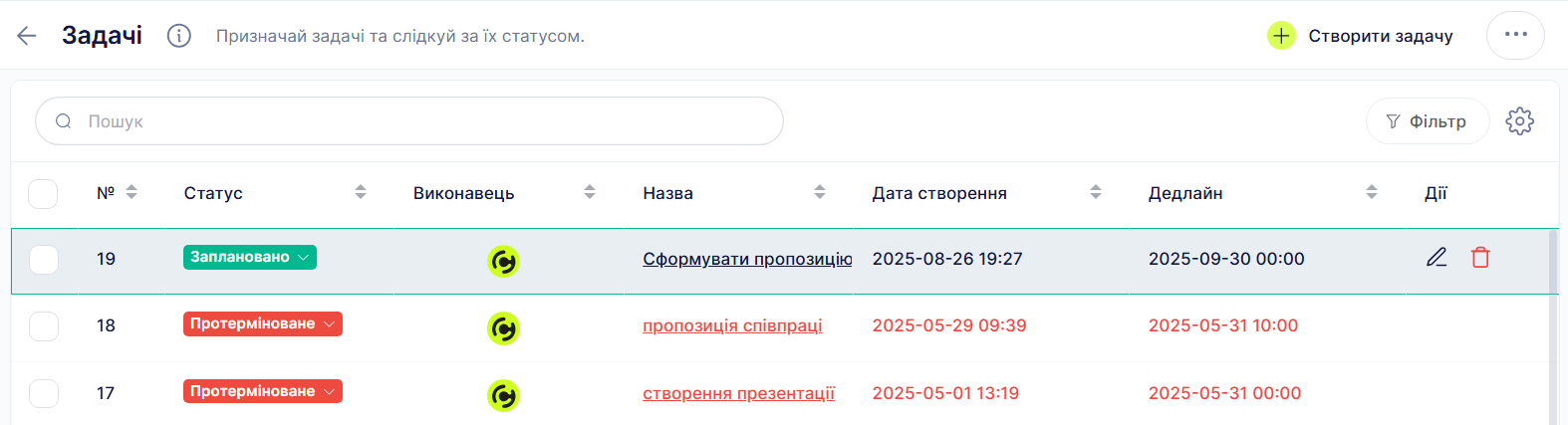Screen dimensions: 1568x425
Task: Delete task 19 with the trash icon
Action: point(1480,258)
